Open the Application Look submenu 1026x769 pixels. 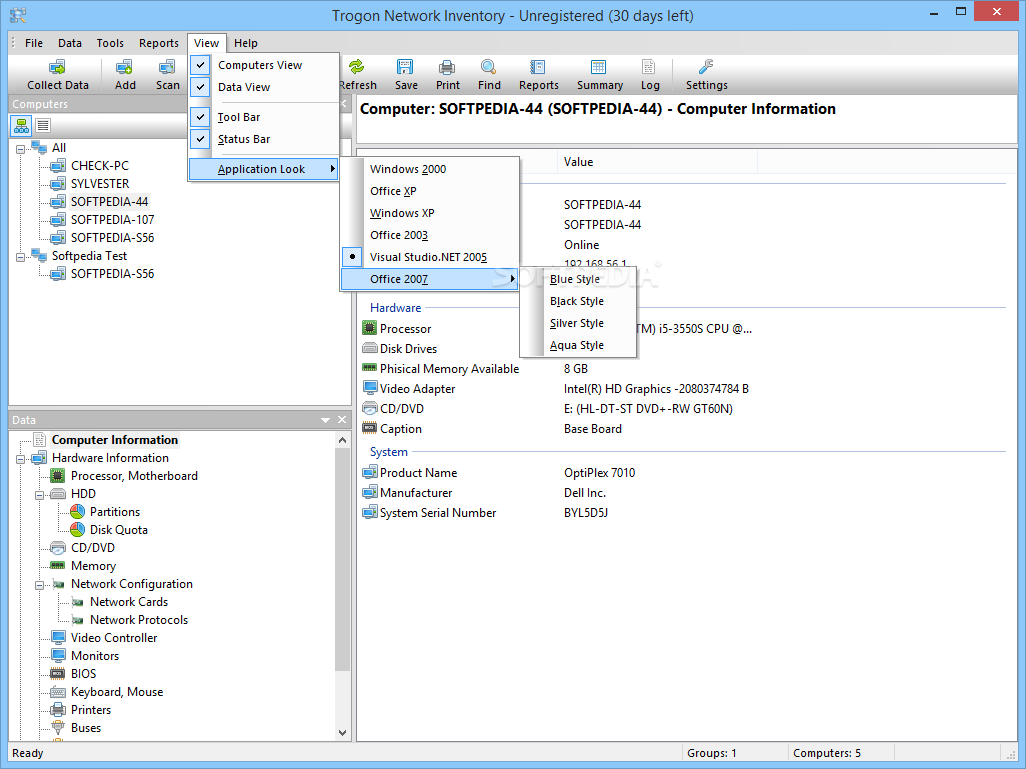click(264, 169)
